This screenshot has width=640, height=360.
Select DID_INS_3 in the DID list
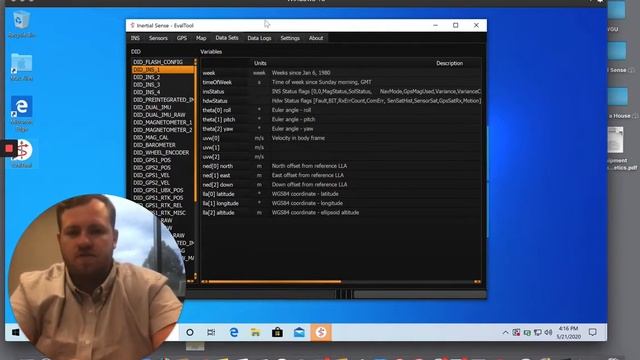point(162,84)
